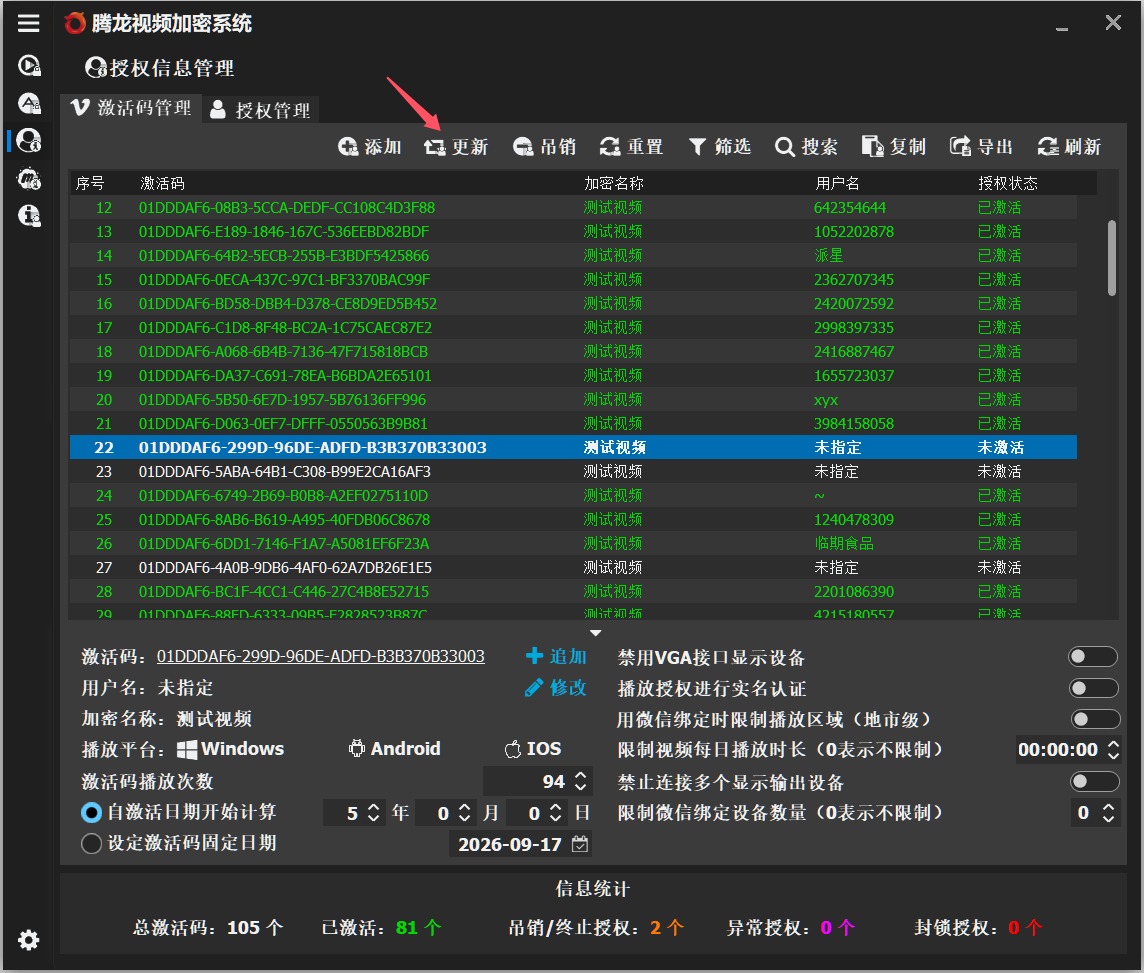Click the 总激活码 105 个 statistic
The width and height of the screenshot is (1144, 973).
208,927
